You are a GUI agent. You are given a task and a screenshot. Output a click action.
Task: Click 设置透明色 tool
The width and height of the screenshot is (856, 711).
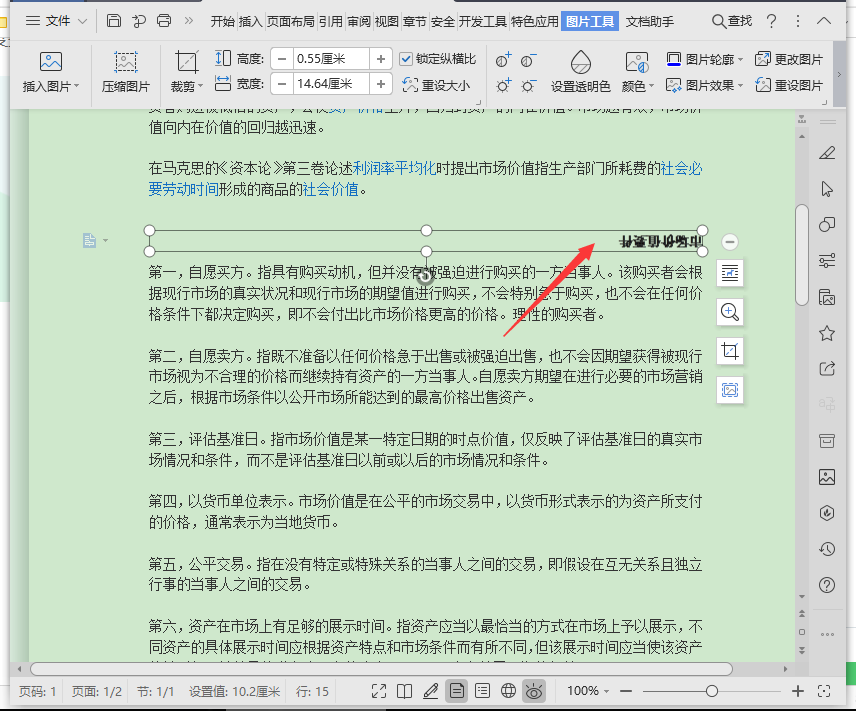click(x=580, y=72)
